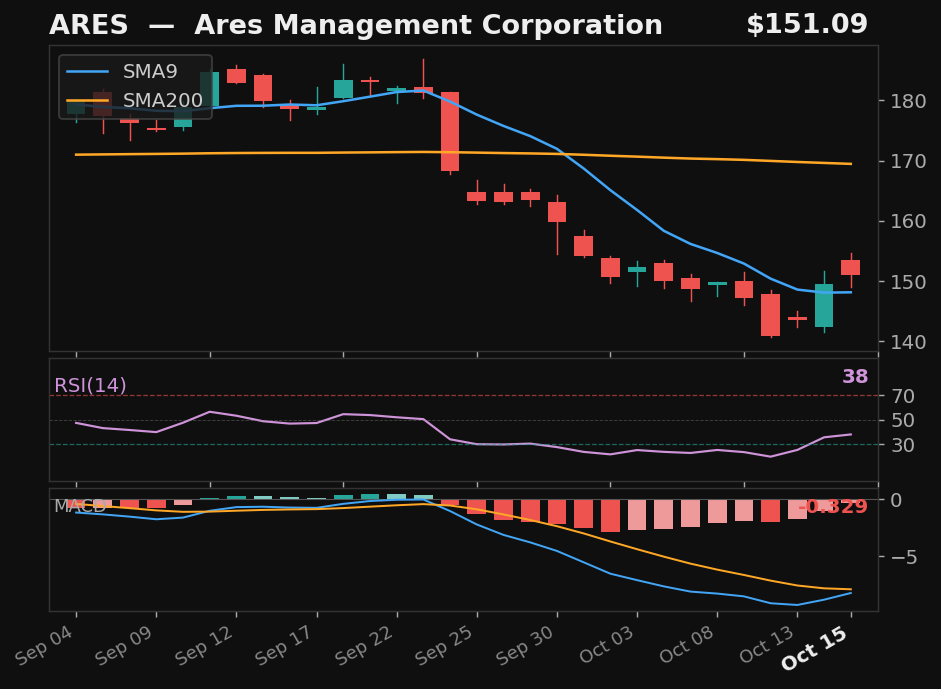Click the MACD 0 axis label
Viewport: 941px width, 689px height.
(x=896, y=500)
